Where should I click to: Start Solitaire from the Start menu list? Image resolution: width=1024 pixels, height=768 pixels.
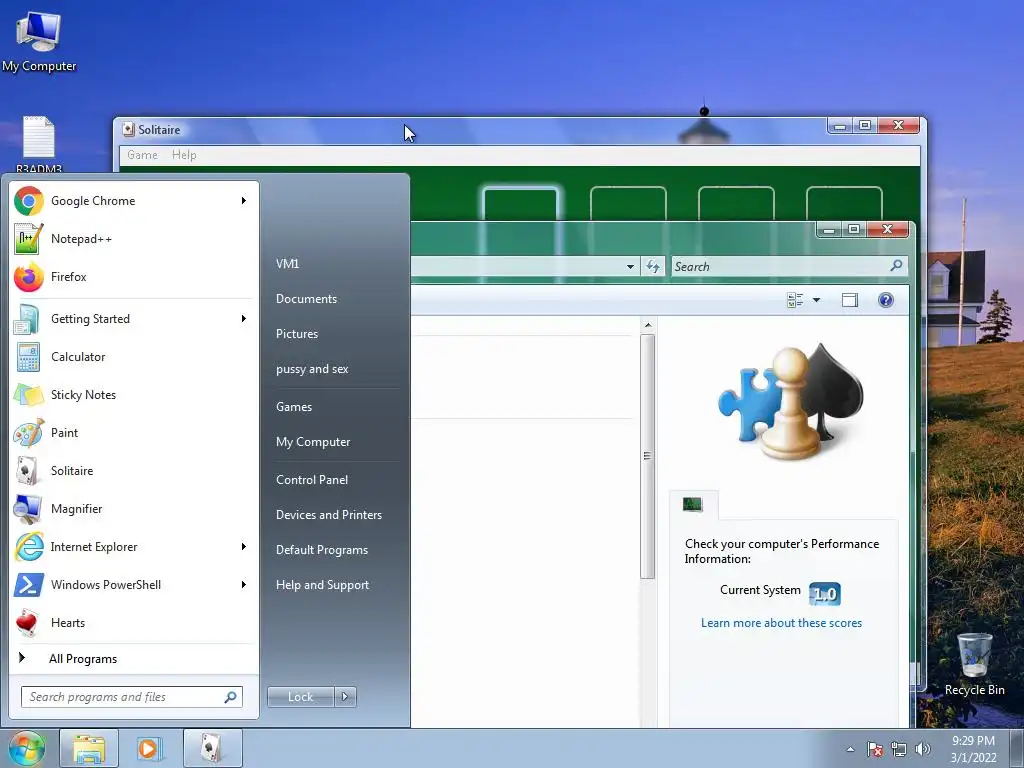(x=133, y=471)
